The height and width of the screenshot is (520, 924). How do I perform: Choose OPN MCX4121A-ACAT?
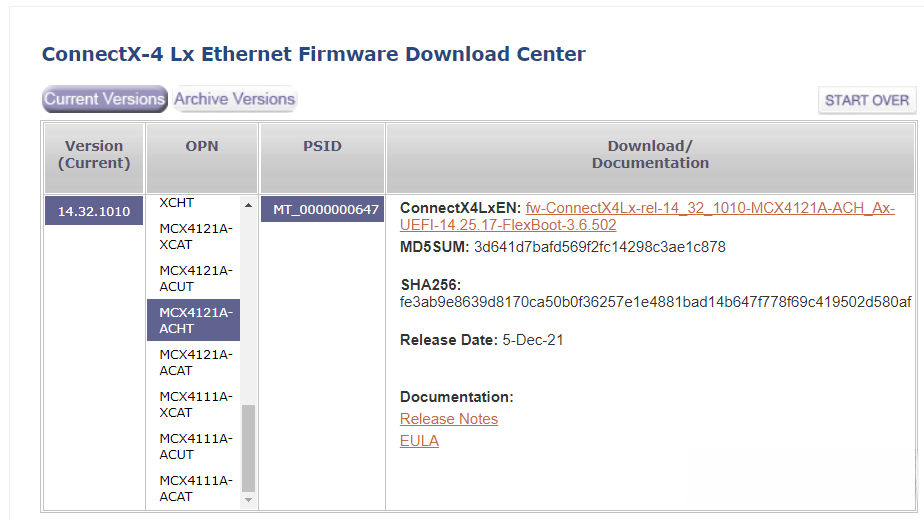193,362
